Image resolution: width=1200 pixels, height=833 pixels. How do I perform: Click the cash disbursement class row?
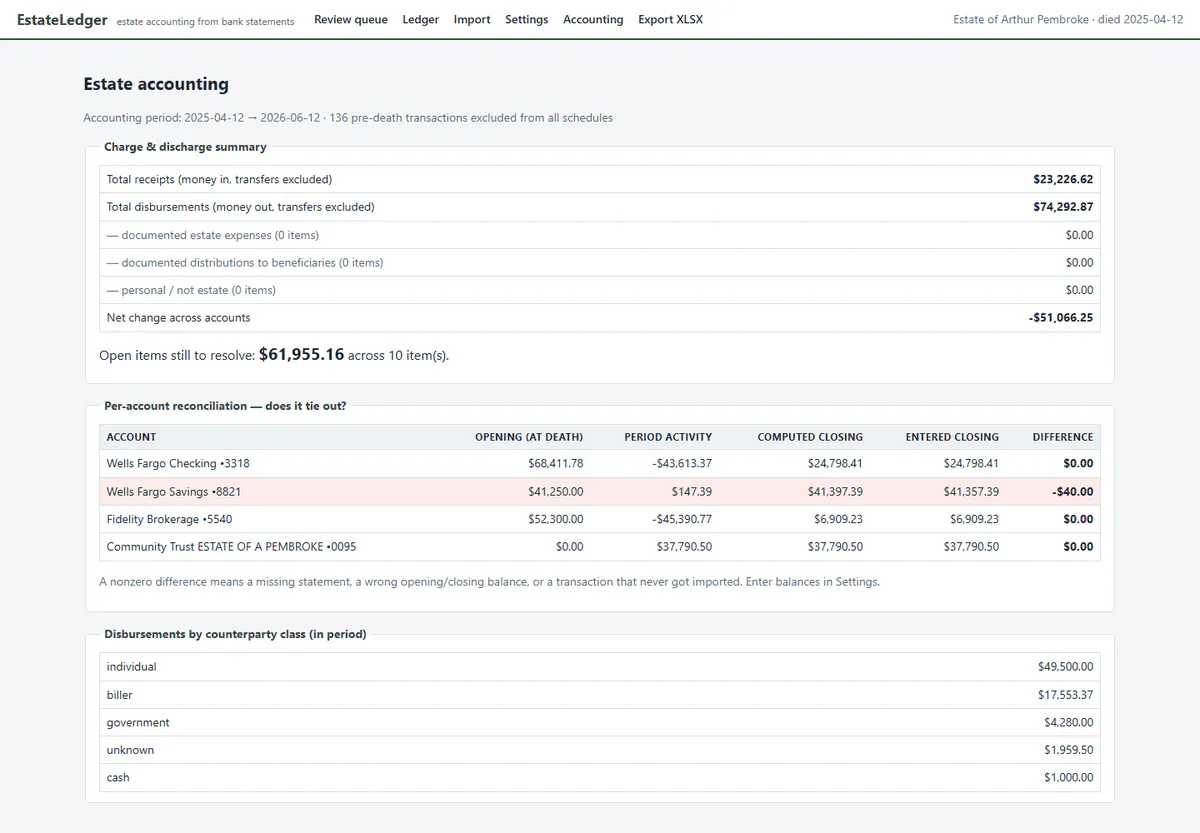(x=600, y=778)
